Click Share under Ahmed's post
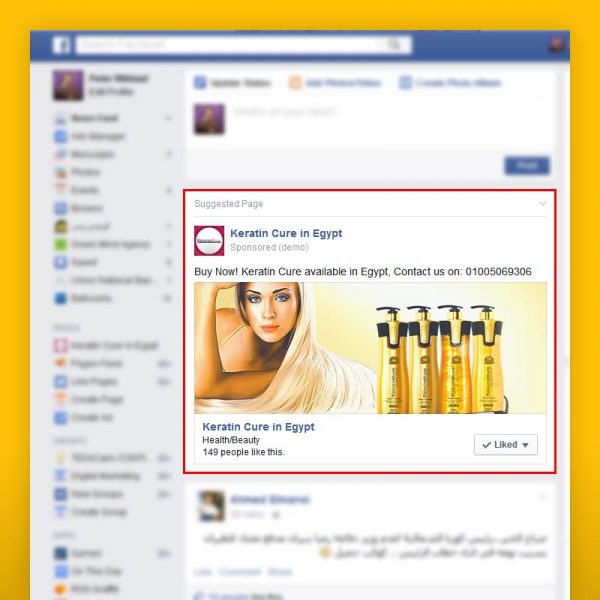 click(x=280, y=572)
